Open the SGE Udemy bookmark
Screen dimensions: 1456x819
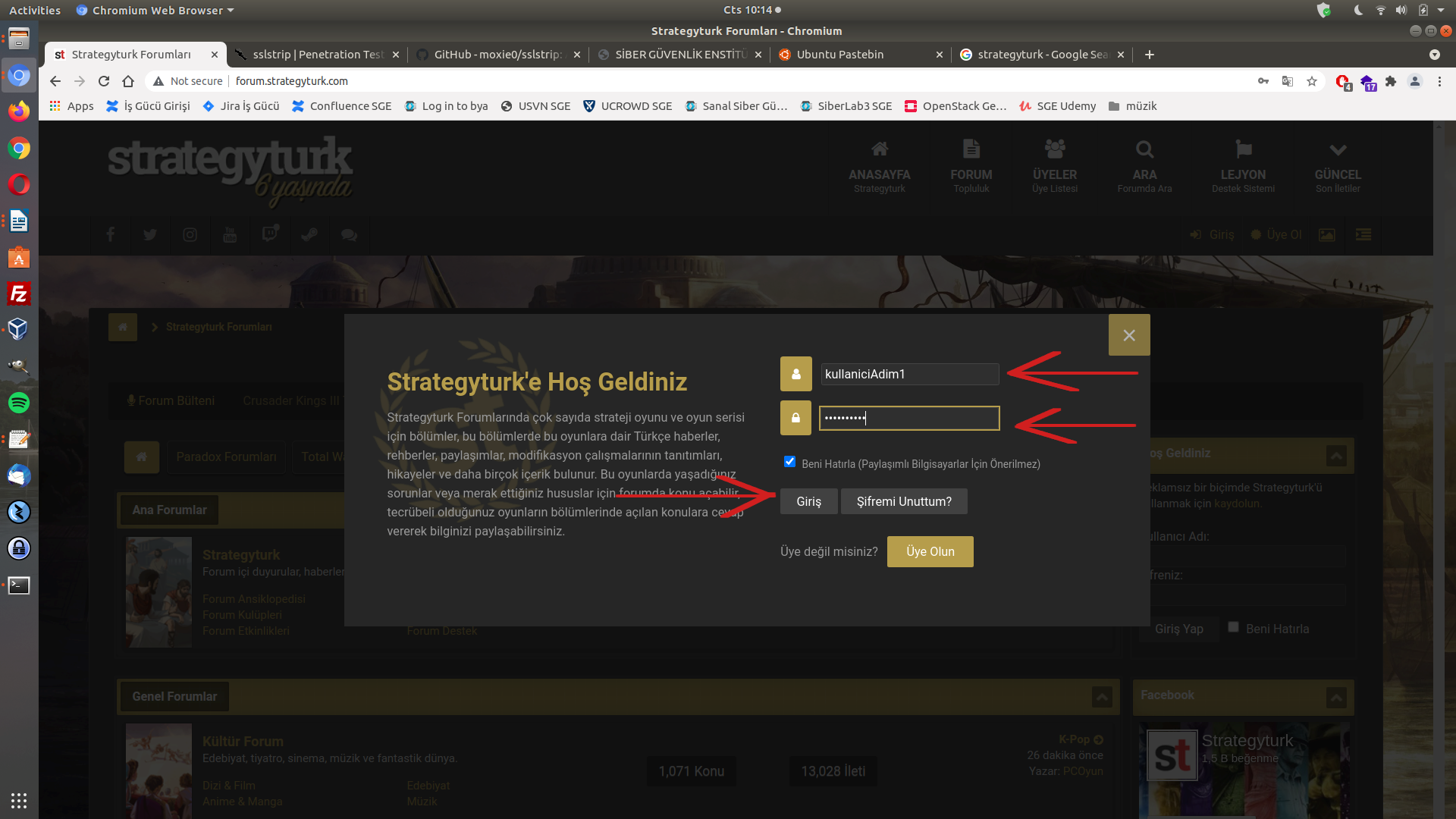(x=1058, y=106)
